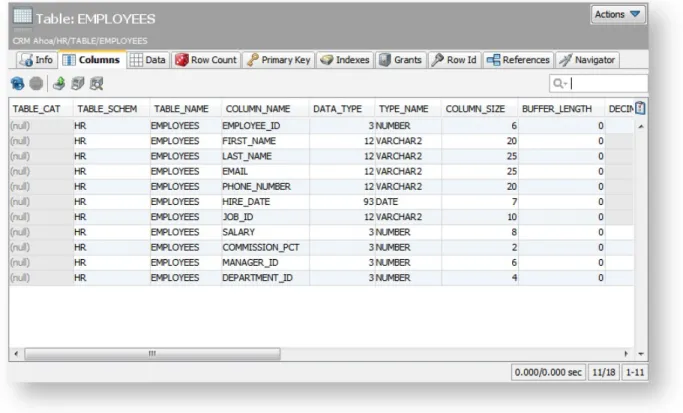Click the print grid toolbar icon

[x=78, y=83]
